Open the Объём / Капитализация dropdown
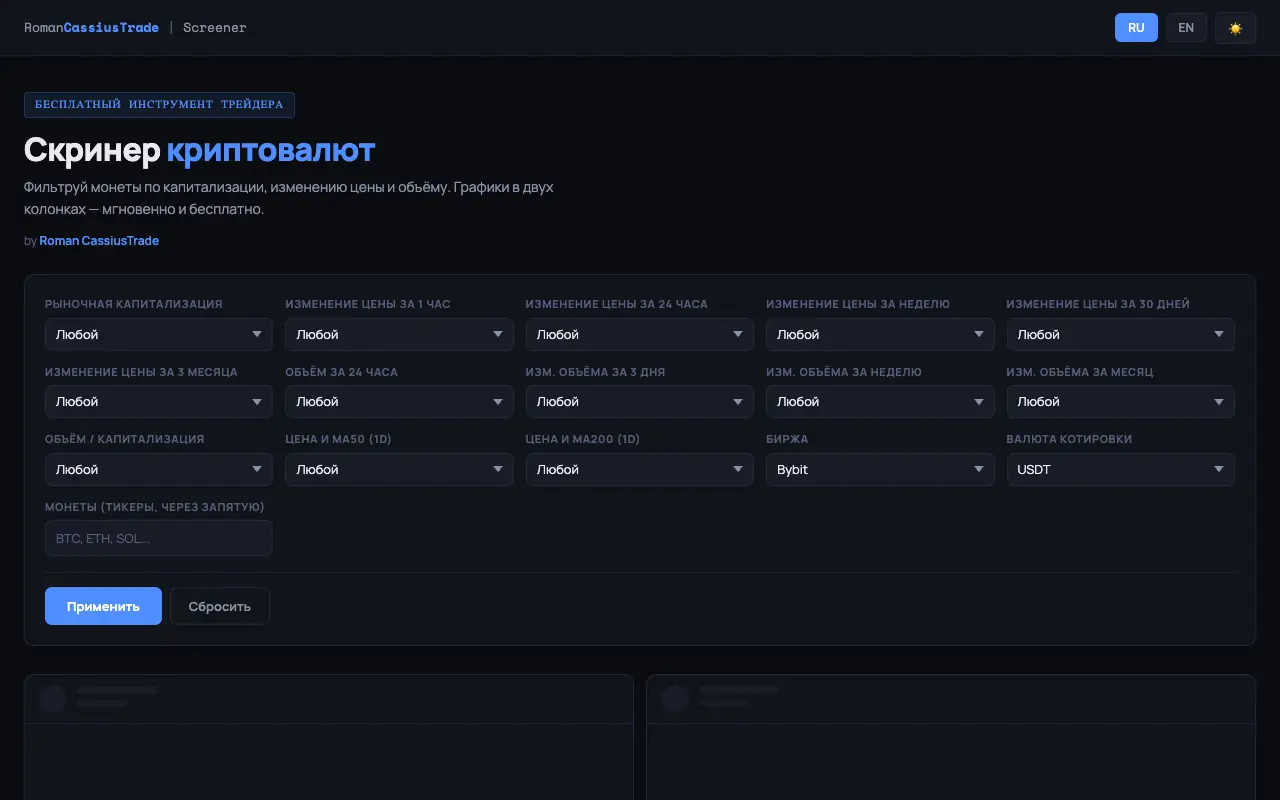The height and width of the screenshot is (800, 1280). (x=159, y=469)
